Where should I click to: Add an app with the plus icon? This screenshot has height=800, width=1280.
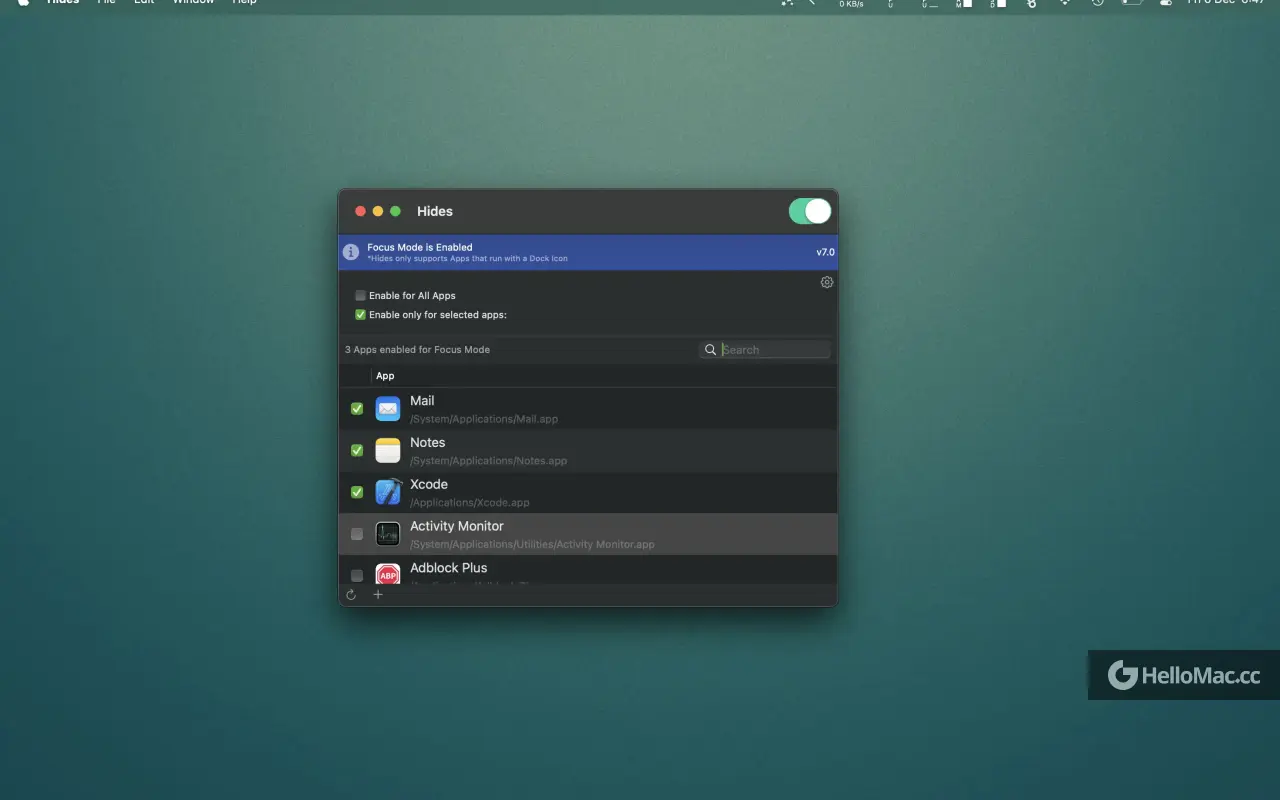point(378,595)
